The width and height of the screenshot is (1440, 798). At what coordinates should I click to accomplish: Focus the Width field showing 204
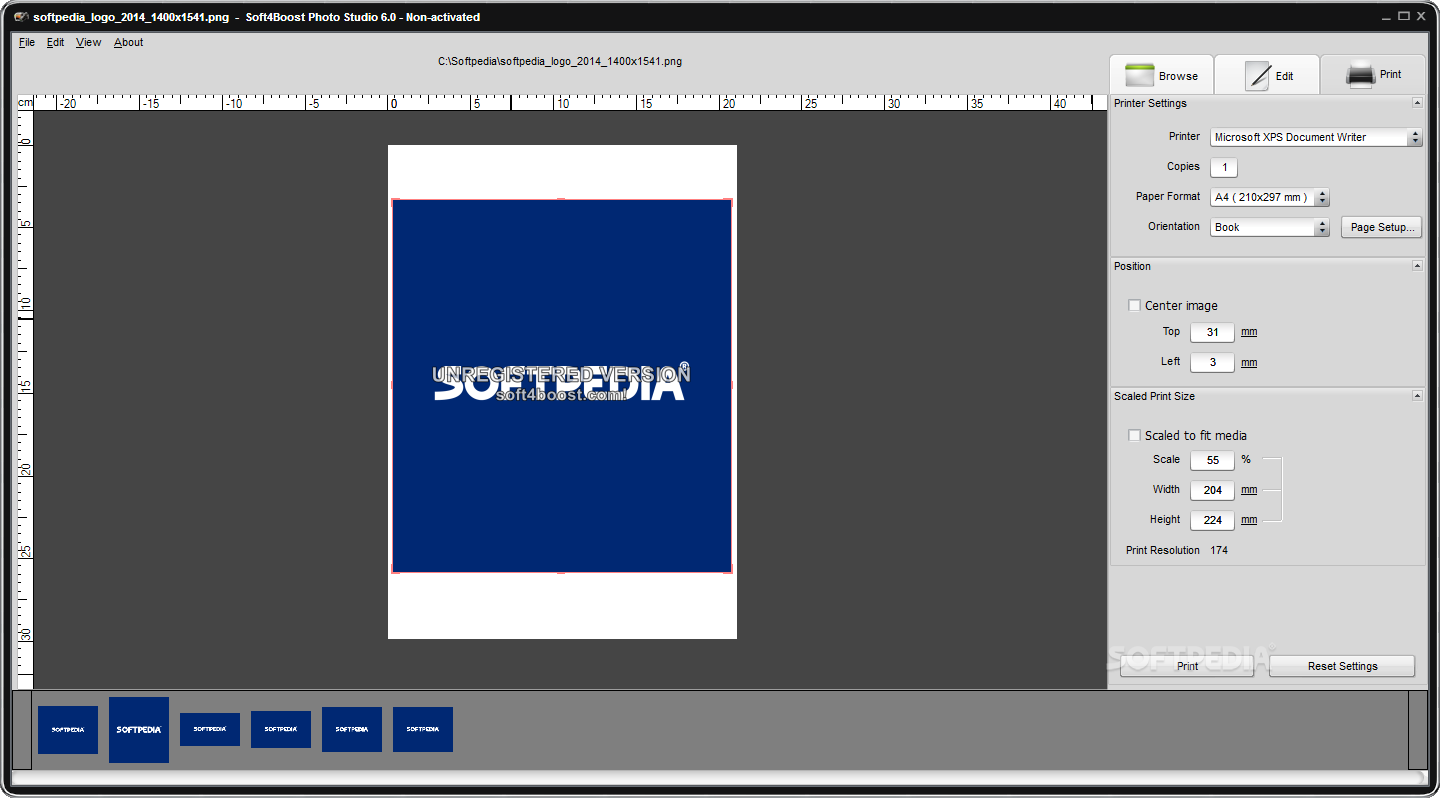click(x=1212, y=490)
